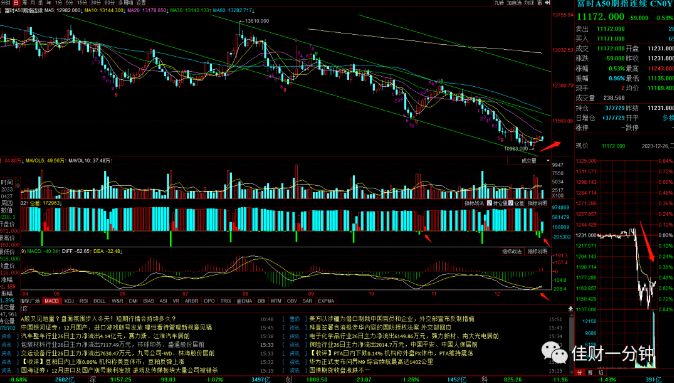Image resolution: width=674 pixels, height=383 pixels.
Task: Toggle the 仓差 checkbox in the position panel
Action: (x=510, y=203)
